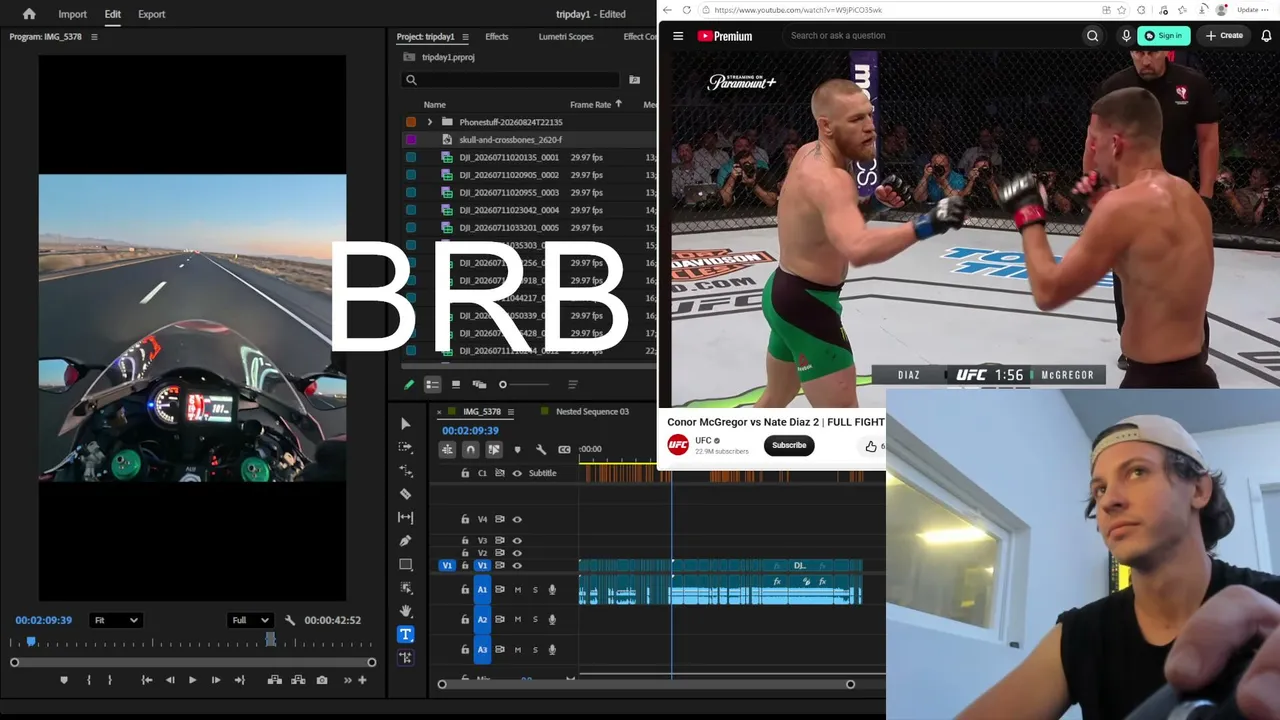Click the Extract button in Program Monitor

(x=298, y=680)
